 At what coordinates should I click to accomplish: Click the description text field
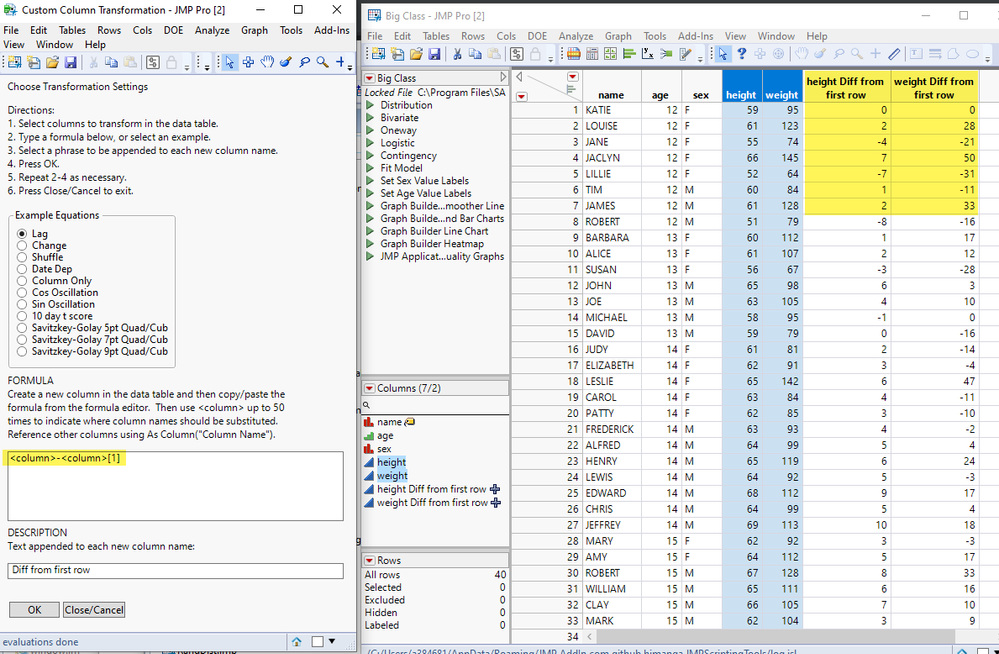point(175,571)
